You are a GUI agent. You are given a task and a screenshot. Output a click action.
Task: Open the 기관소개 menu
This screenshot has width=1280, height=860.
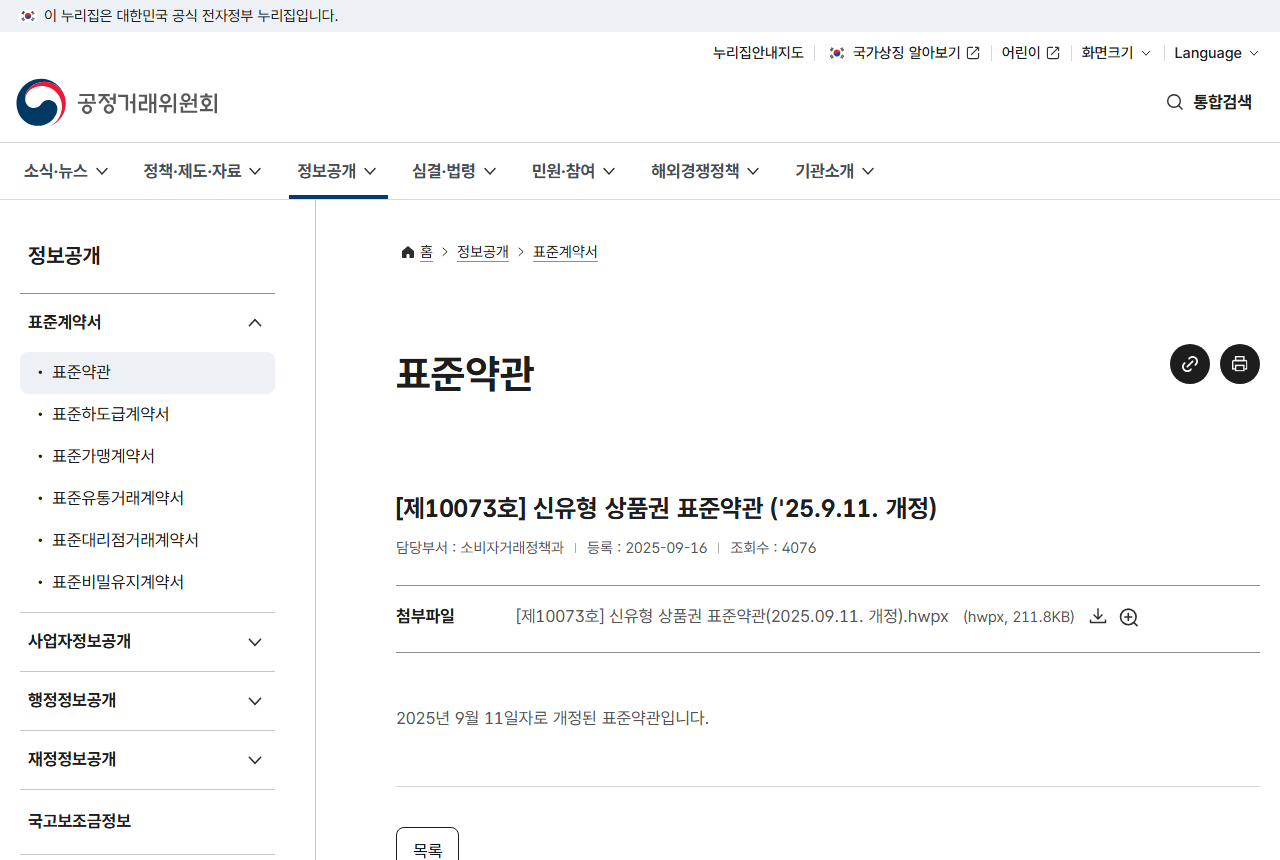835,171
